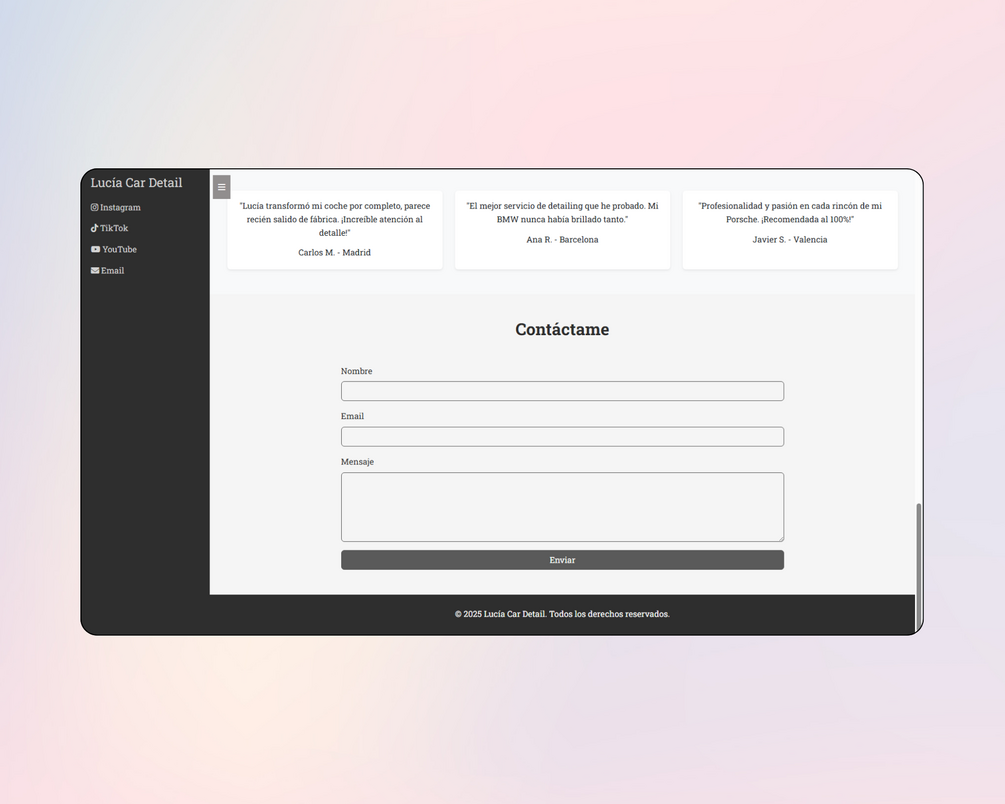Focus the Nombre input field

click(x=562, y=391)
